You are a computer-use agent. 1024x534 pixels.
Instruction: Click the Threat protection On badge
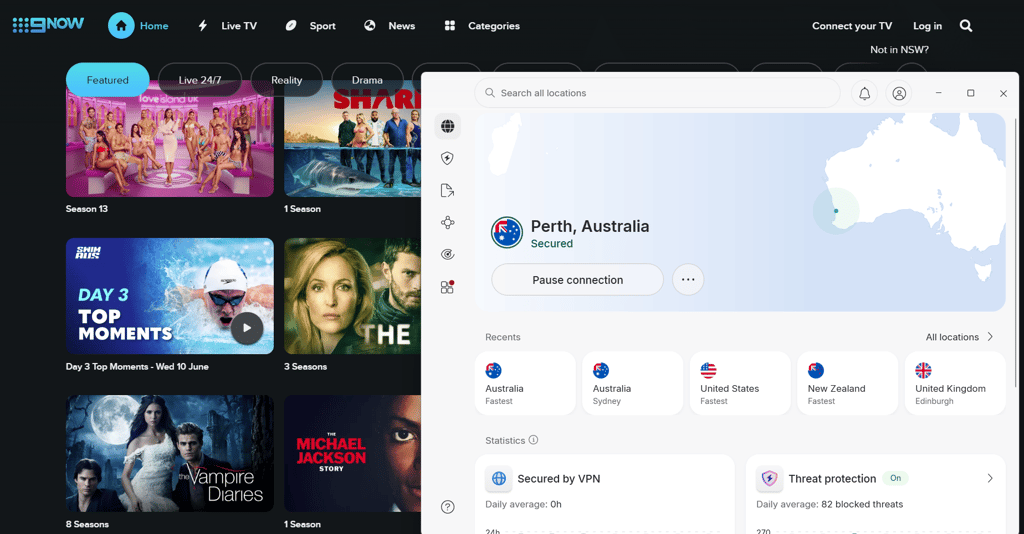[x=895, y=478]
